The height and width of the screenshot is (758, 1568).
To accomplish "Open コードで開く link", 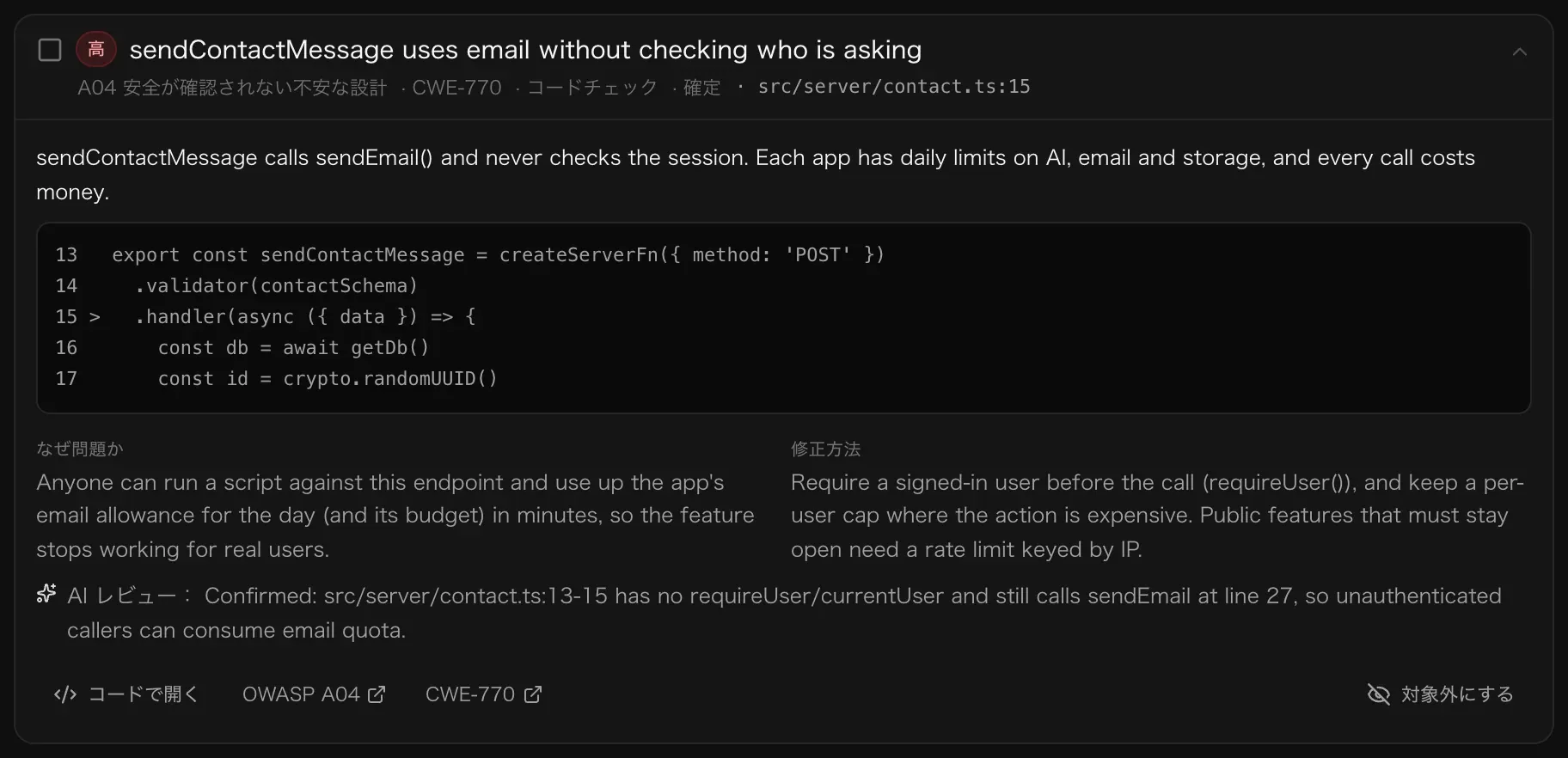I will point(126,694).
